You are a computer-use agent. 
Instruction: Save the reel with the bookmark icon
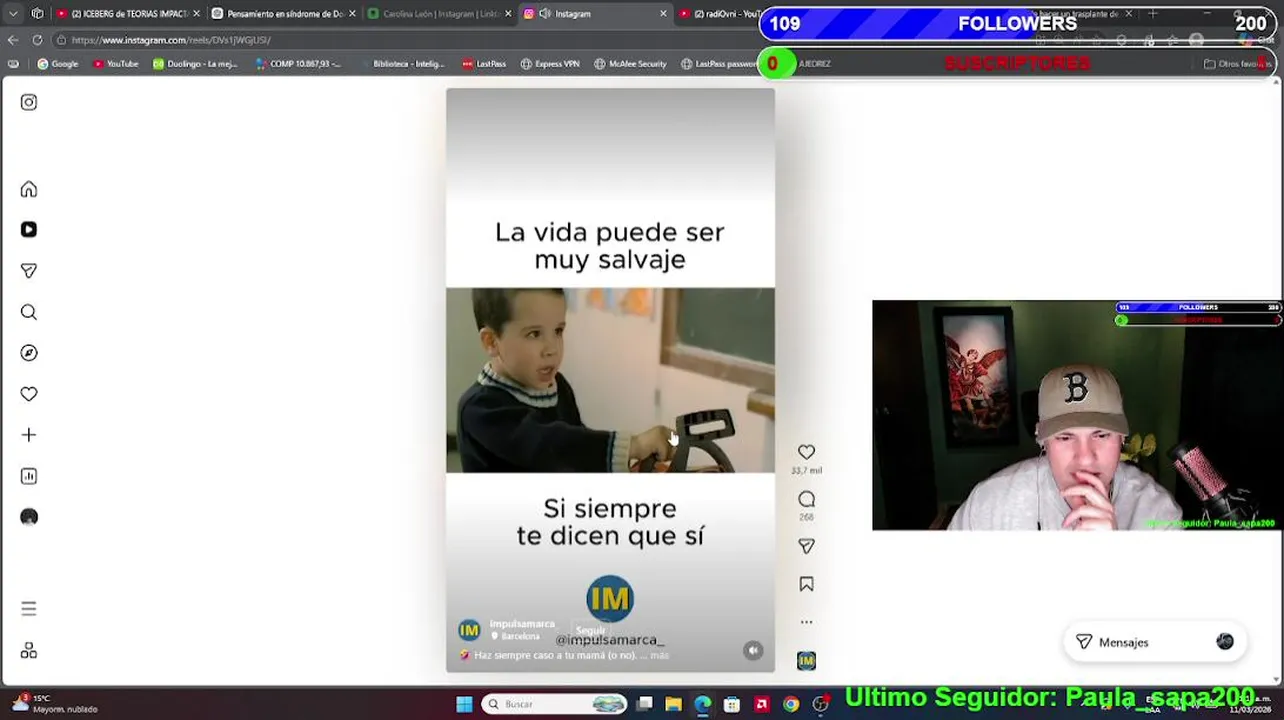point(806,584)
